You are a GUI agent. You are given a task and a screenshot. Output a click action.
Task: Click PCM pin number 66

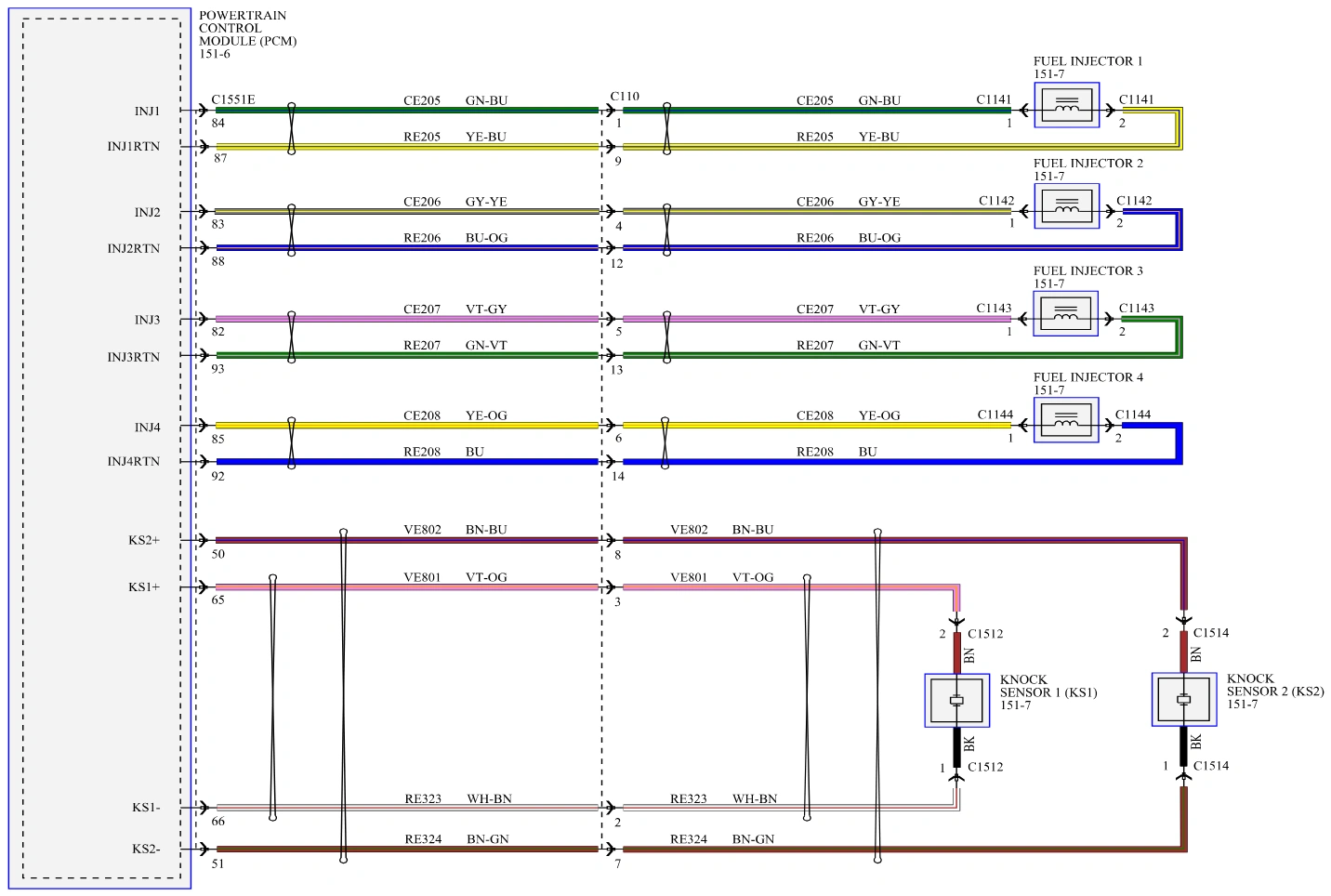[x=218, y=821]
